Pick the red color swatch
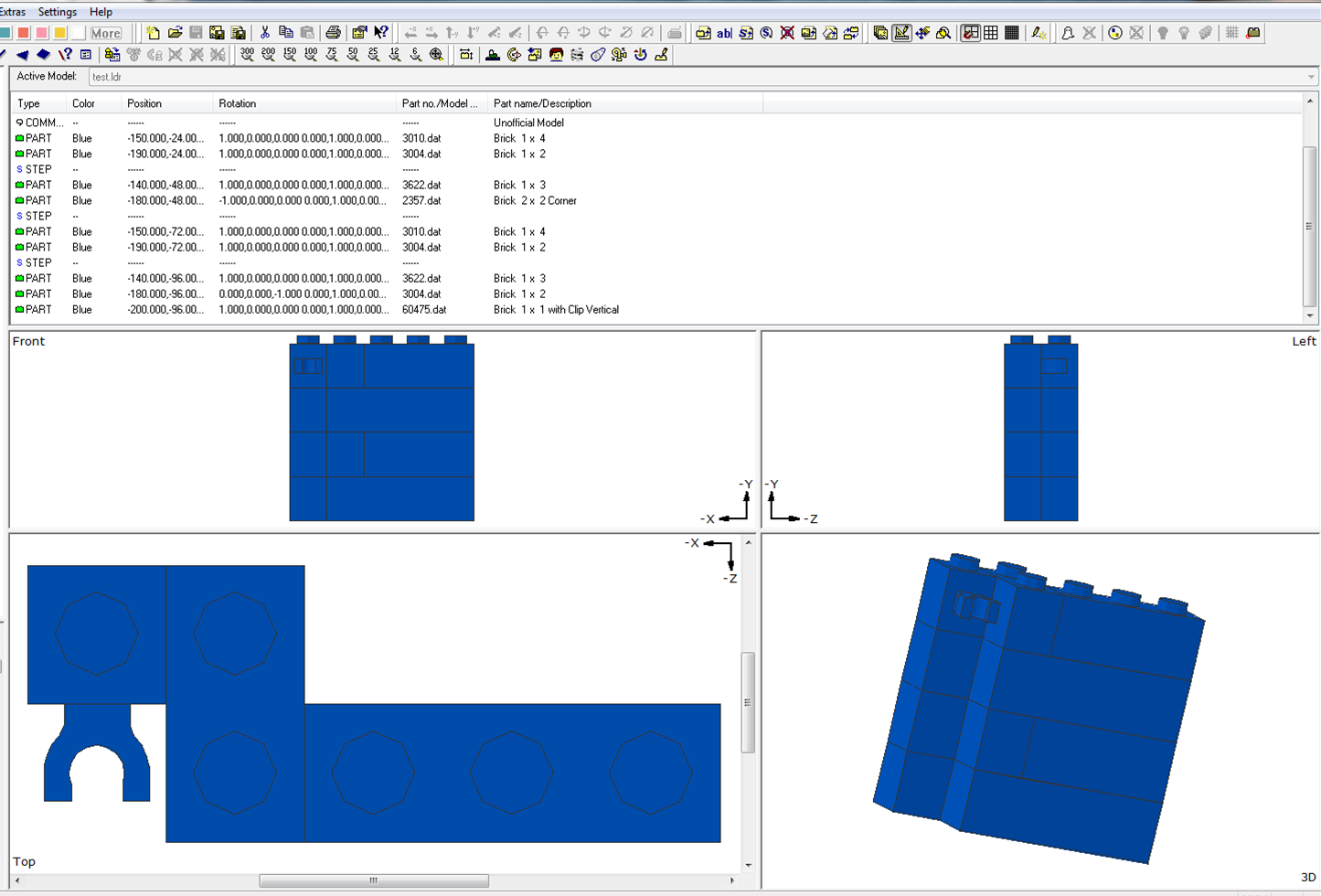Viewport: 1321px width, 896px height. tap(24, 33)
